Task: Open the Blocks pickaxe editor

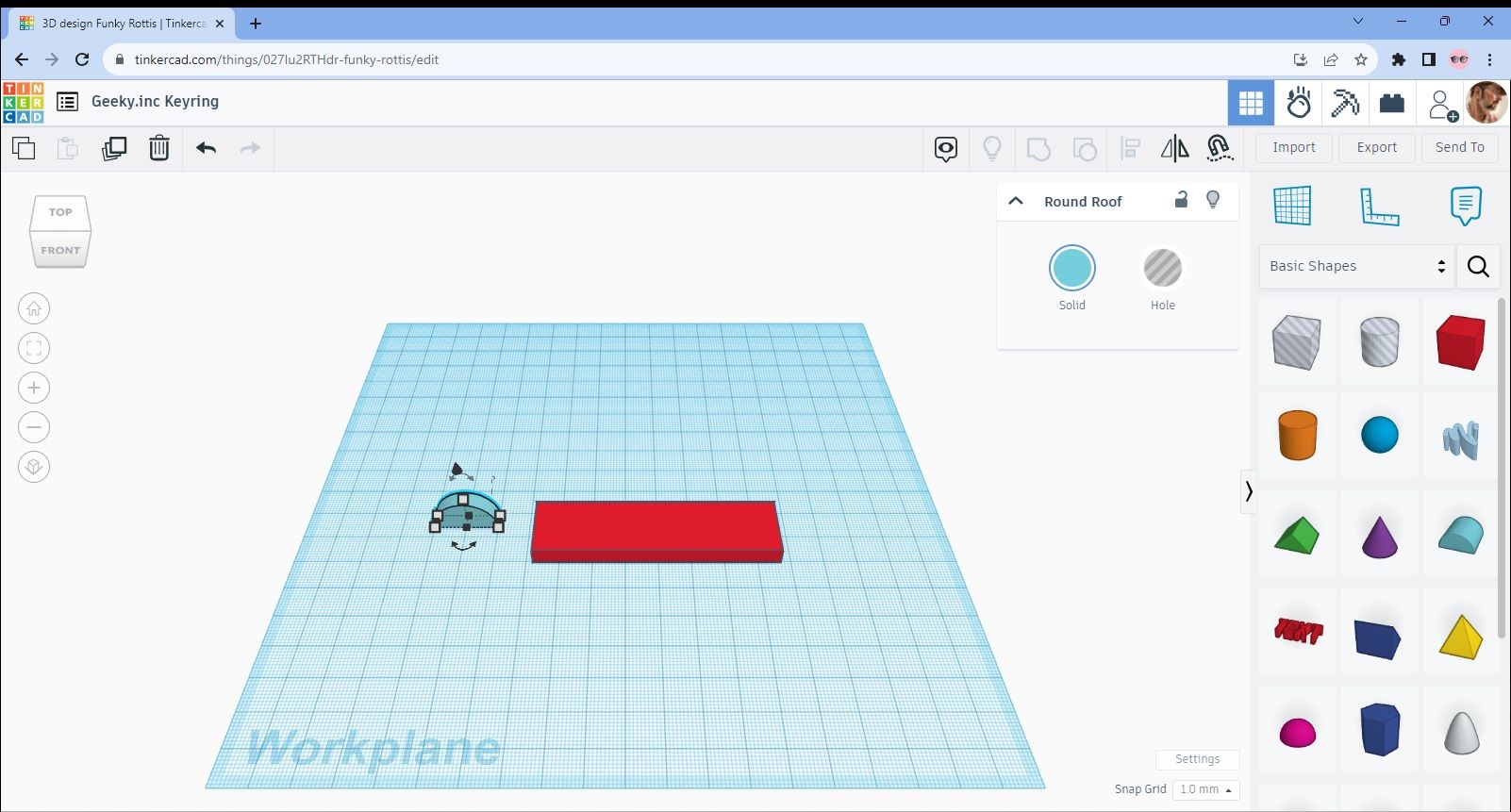Action: tap(1345, 103)
